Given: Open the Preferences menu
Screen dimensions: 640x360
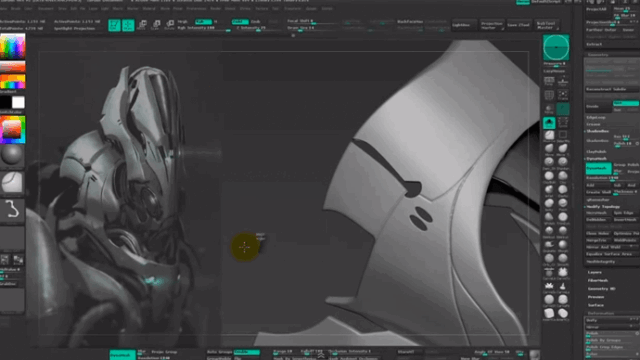Looking at the screenshot, I should (x=196, y=9).
